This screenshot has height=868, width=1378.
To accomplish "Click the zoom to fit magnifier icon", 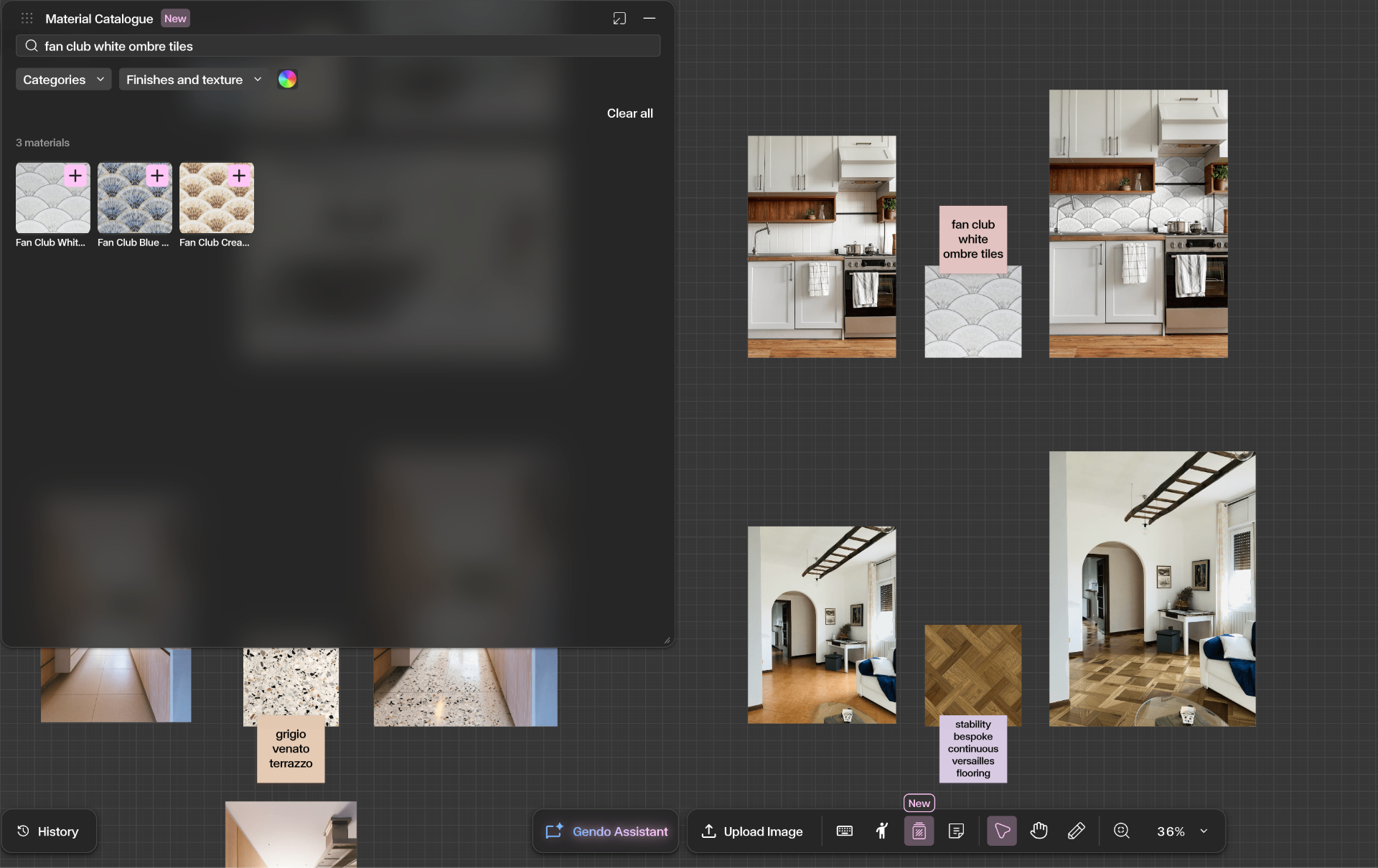I will (x=1122, y=831).
